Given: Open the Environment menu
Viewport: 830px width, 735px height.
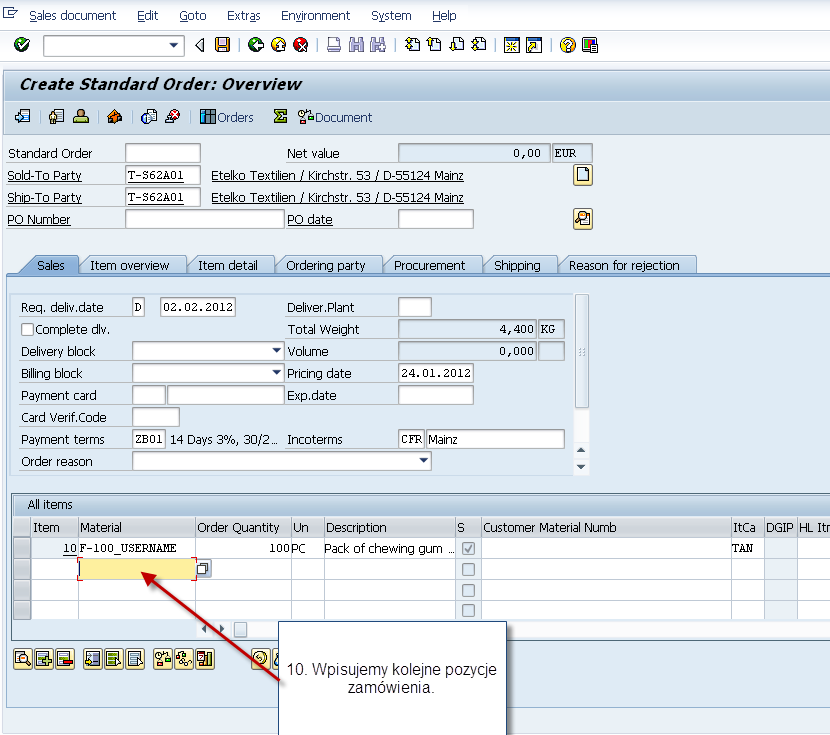Looking at the screenshot, I should (x=315, y=16).
